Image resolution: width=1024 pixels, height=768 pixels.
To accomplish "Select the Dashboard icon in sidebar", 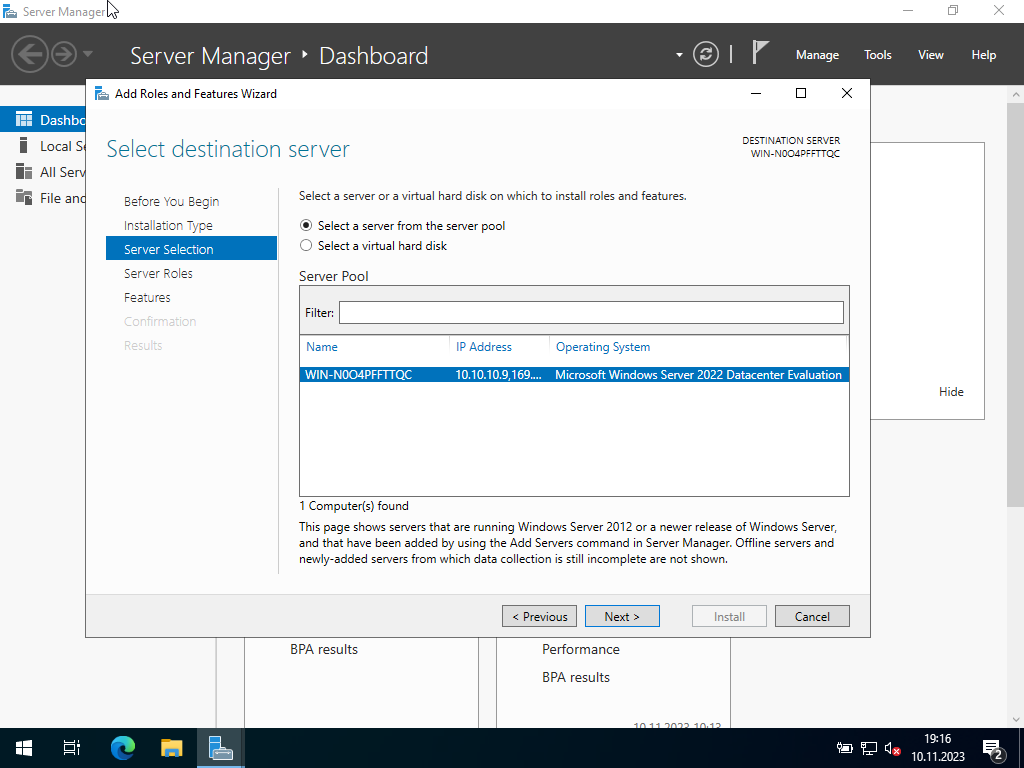I will click(24, 120).
